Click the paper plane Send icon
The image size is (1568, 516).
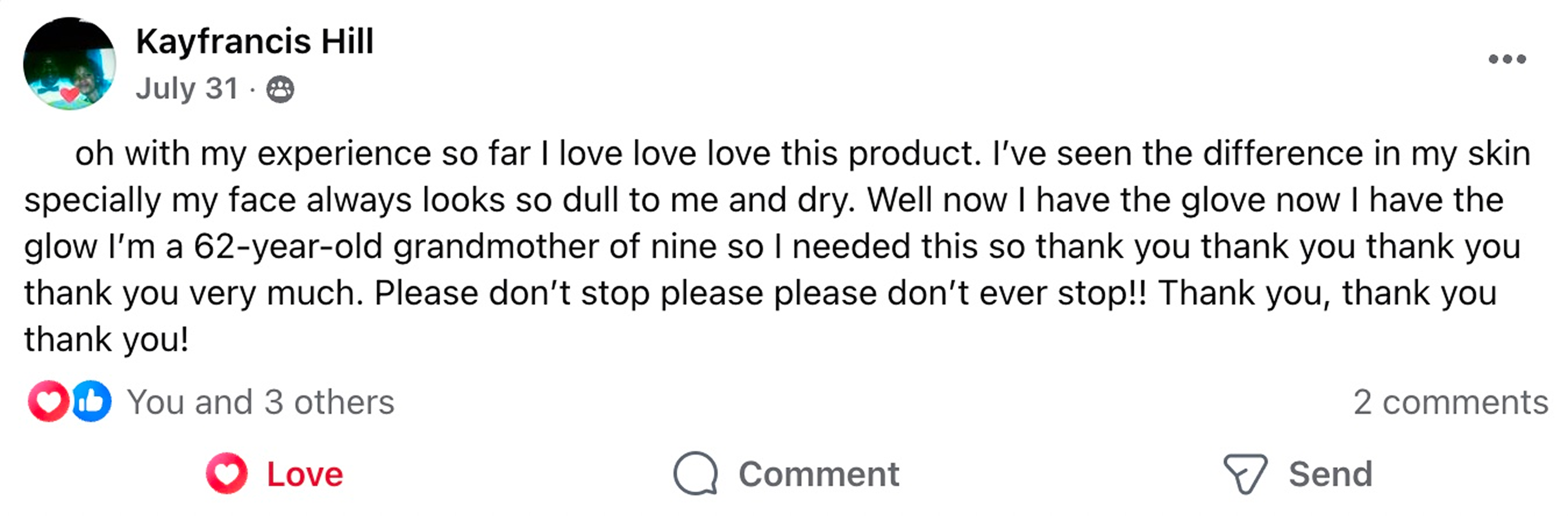click(x=1245, y=473)
